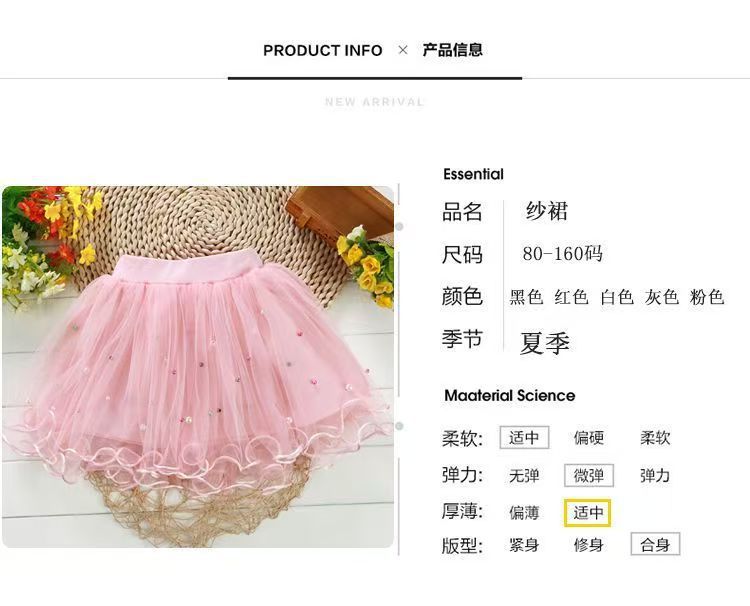Image resolution: width=750 pixels, height=606 pixels.
Task: Pick the boxed 合身 fit option
Action: (x=655, y=544)
